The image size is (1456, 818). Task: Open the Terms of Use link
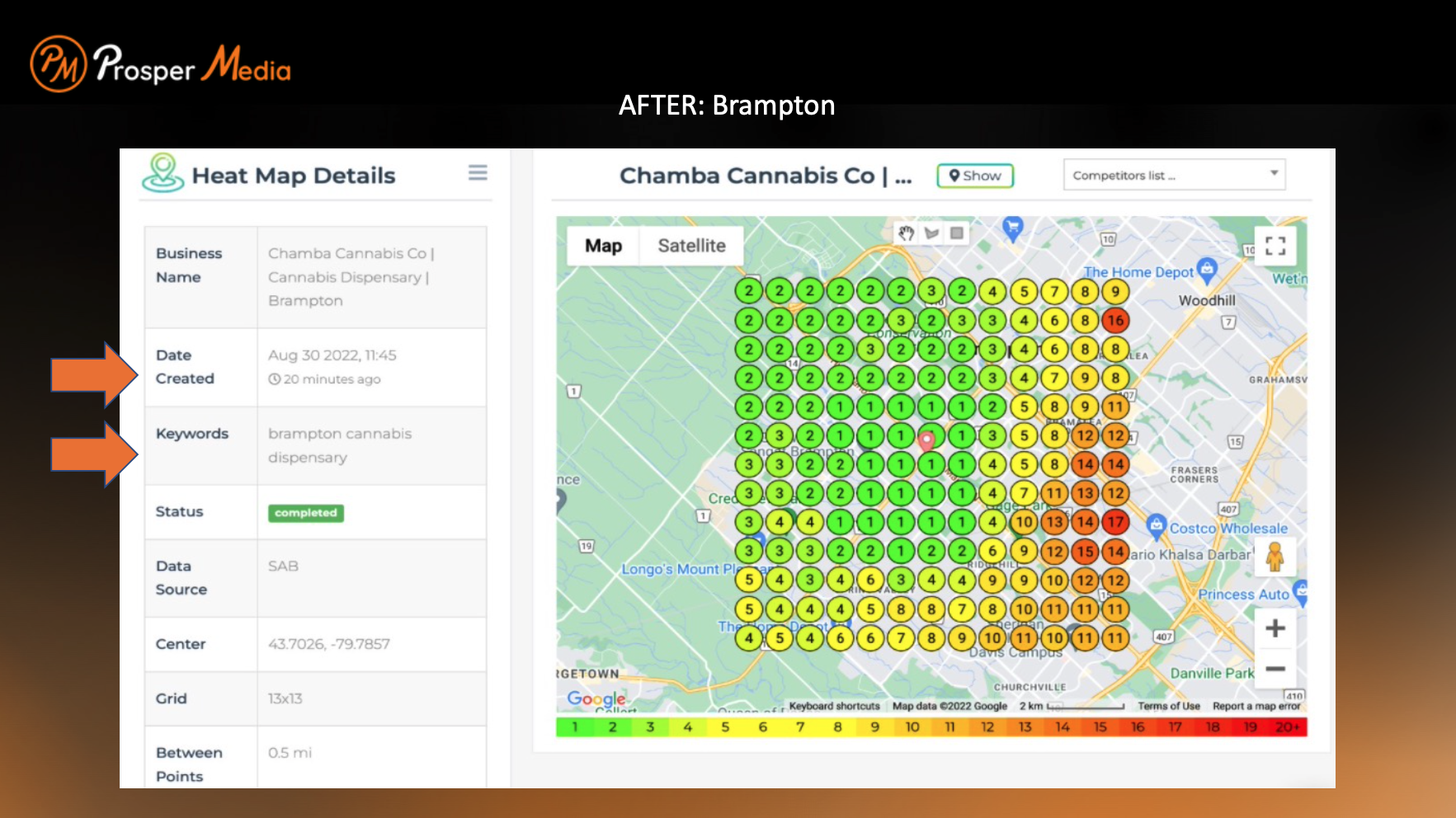[1169, 706]
